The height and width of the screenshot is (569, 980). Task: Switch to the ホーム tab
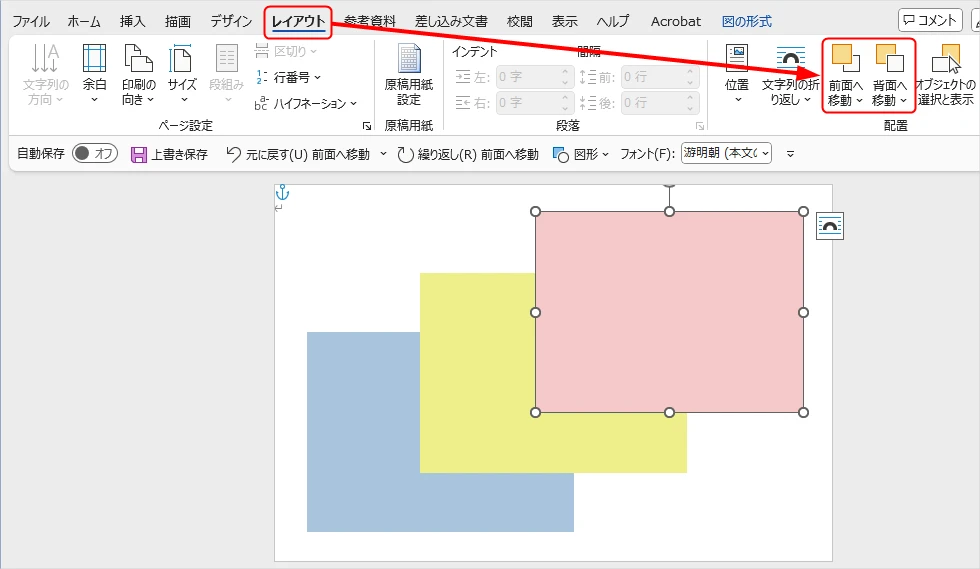(x=84, y=21)
